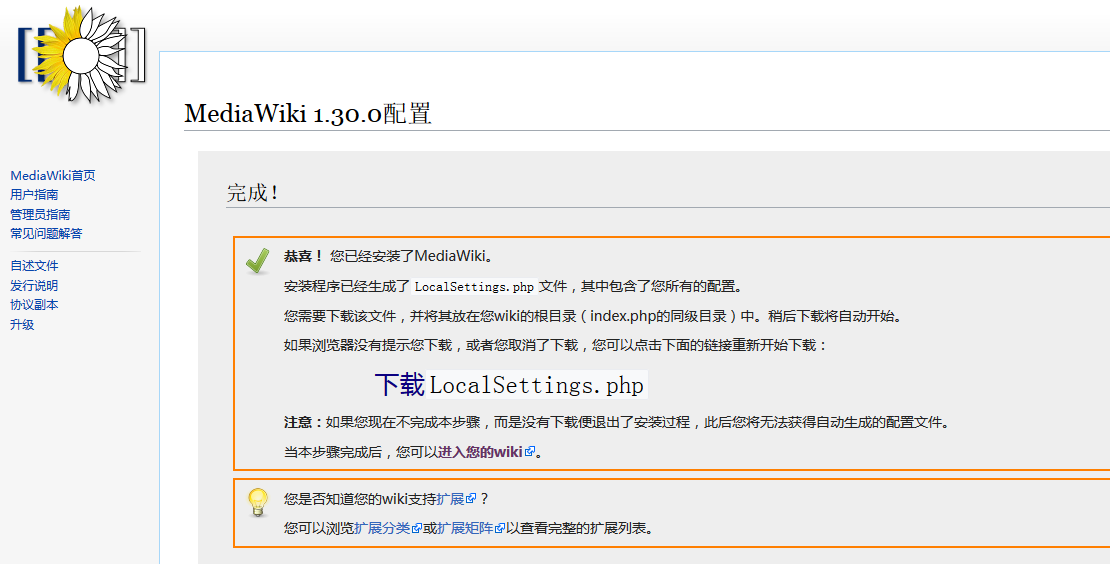Open 管理员指南 sidebar link

click(40, 214)
